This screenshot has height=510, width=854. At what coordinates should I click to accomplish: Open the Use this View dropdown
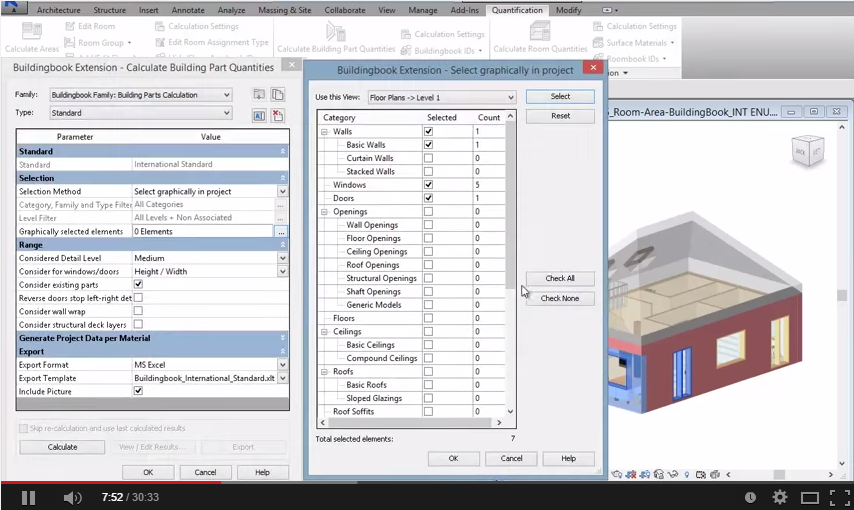point(442,98)
